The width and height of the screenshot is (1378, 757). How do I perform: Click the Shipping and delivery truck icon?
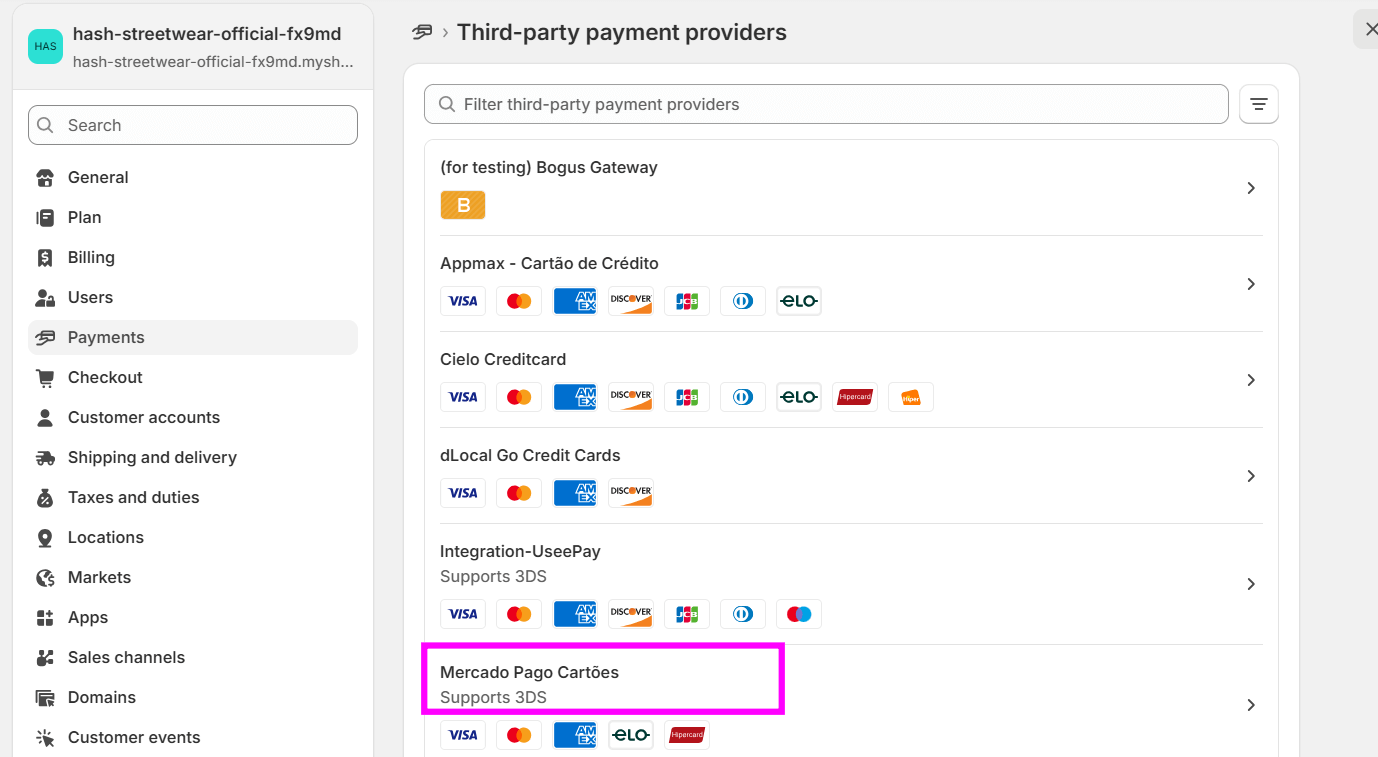tap(45, 458)
